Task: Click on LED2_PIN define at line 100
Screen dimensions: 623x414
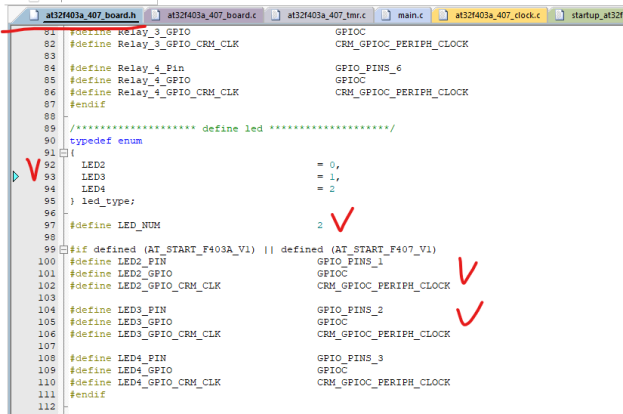Action: click(131, 261)
